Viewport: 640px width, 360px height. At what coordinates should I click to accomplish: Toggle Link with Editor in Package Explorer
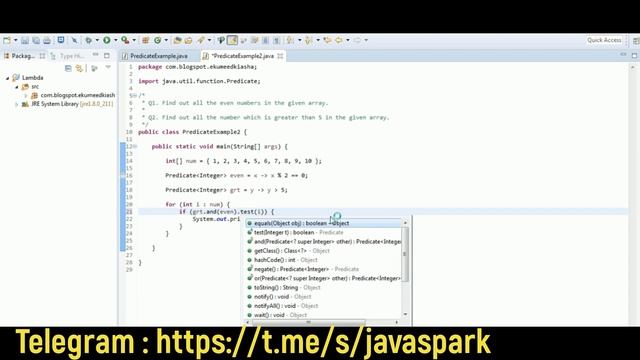pos(79,68)
